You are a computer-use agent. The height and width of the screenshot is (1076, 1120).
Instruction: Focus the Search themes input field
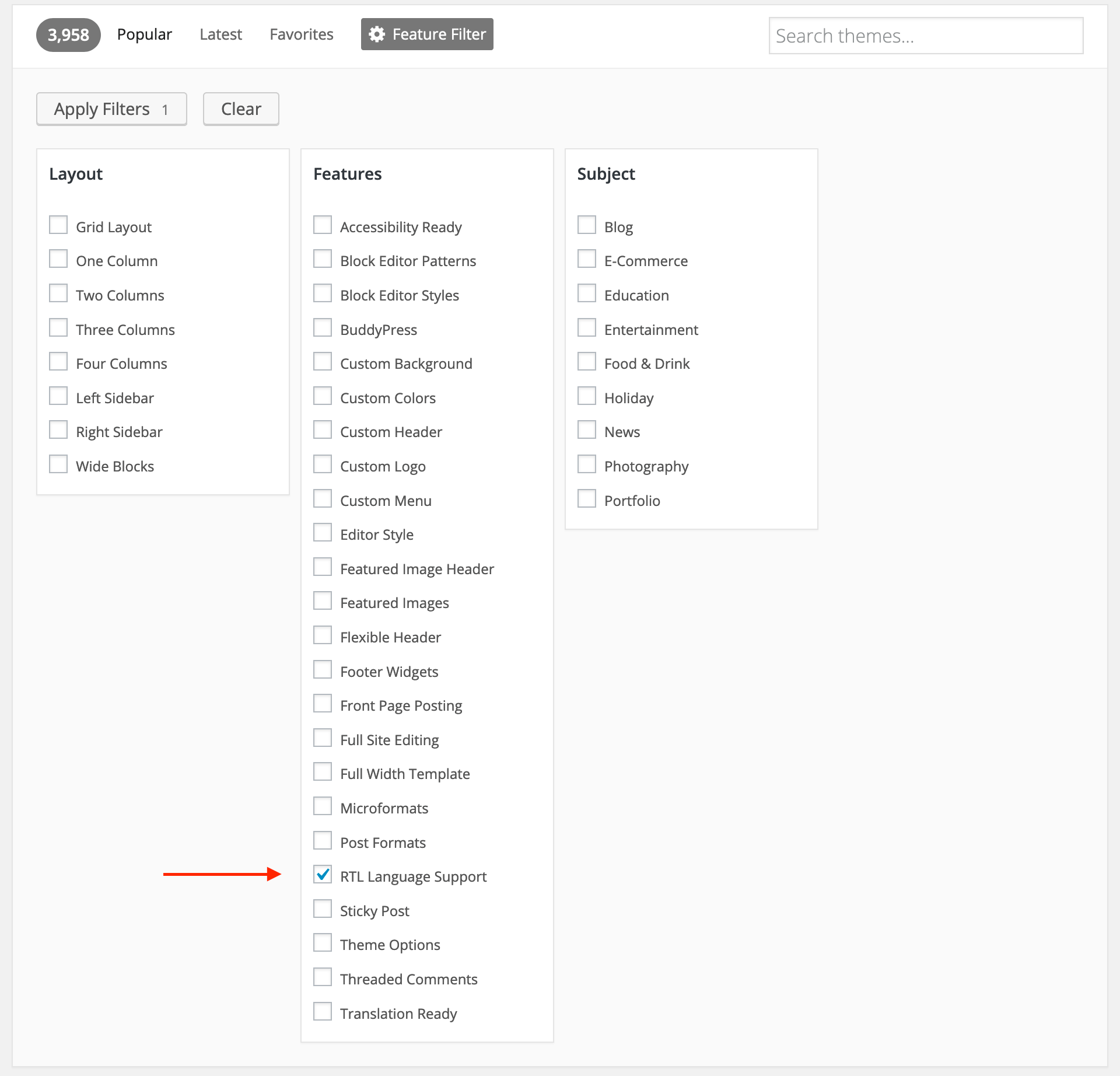926,36
